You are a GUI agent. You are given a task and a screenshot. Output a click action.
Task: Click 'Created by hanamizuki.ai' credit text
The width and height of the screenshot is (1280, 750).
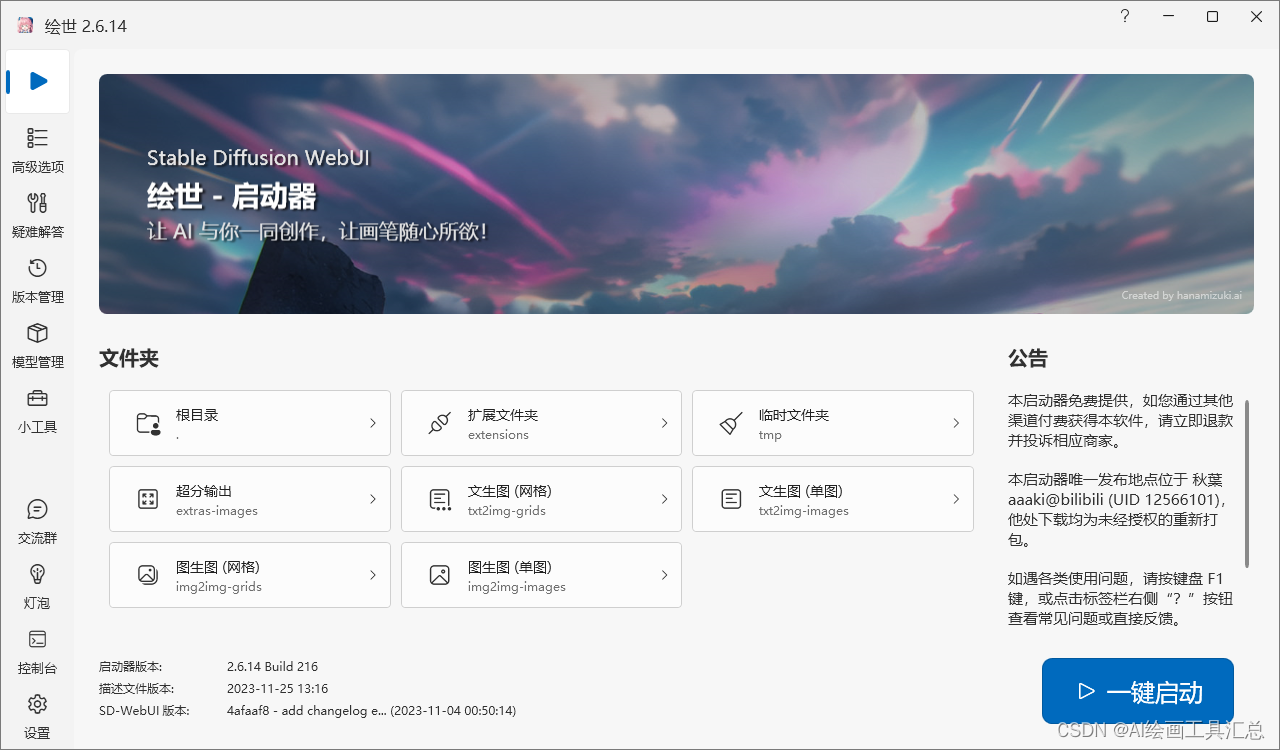[1181, 295]
